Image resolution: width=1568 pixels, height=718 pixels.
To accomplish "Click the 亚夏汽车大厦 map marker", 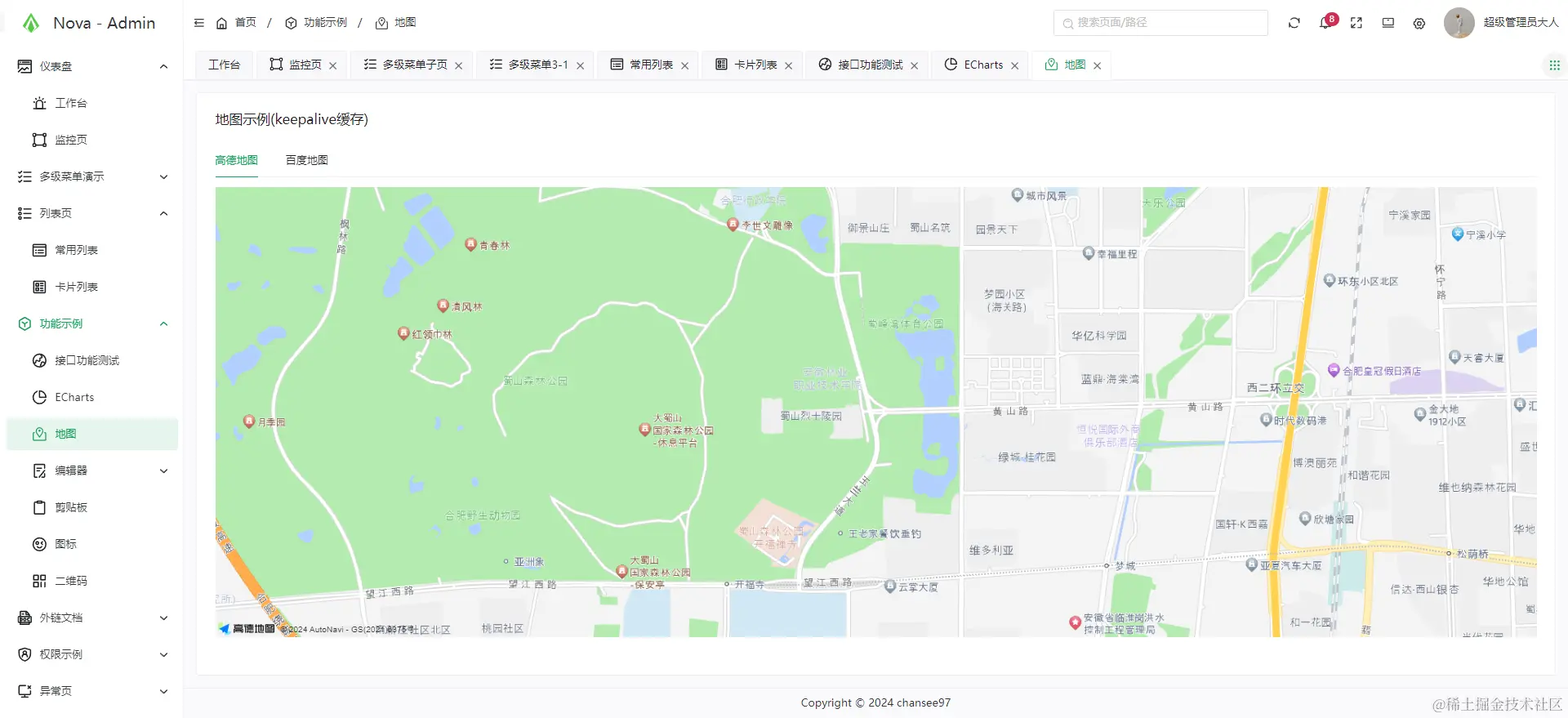I will point(1252,564).
